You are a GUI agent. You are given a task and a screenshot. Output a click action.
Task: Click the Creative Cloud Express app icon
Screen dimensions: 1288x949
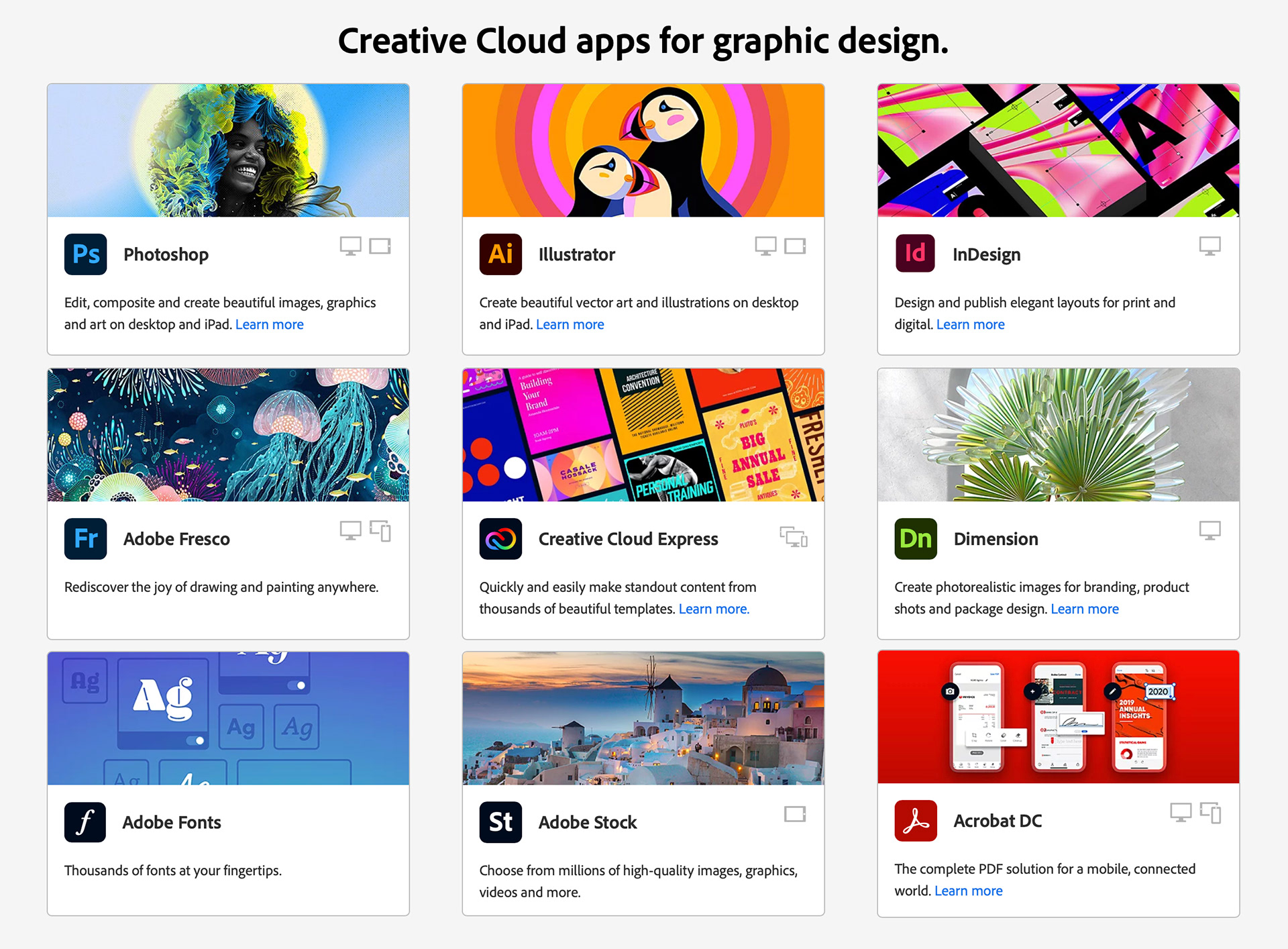[500, 539]
